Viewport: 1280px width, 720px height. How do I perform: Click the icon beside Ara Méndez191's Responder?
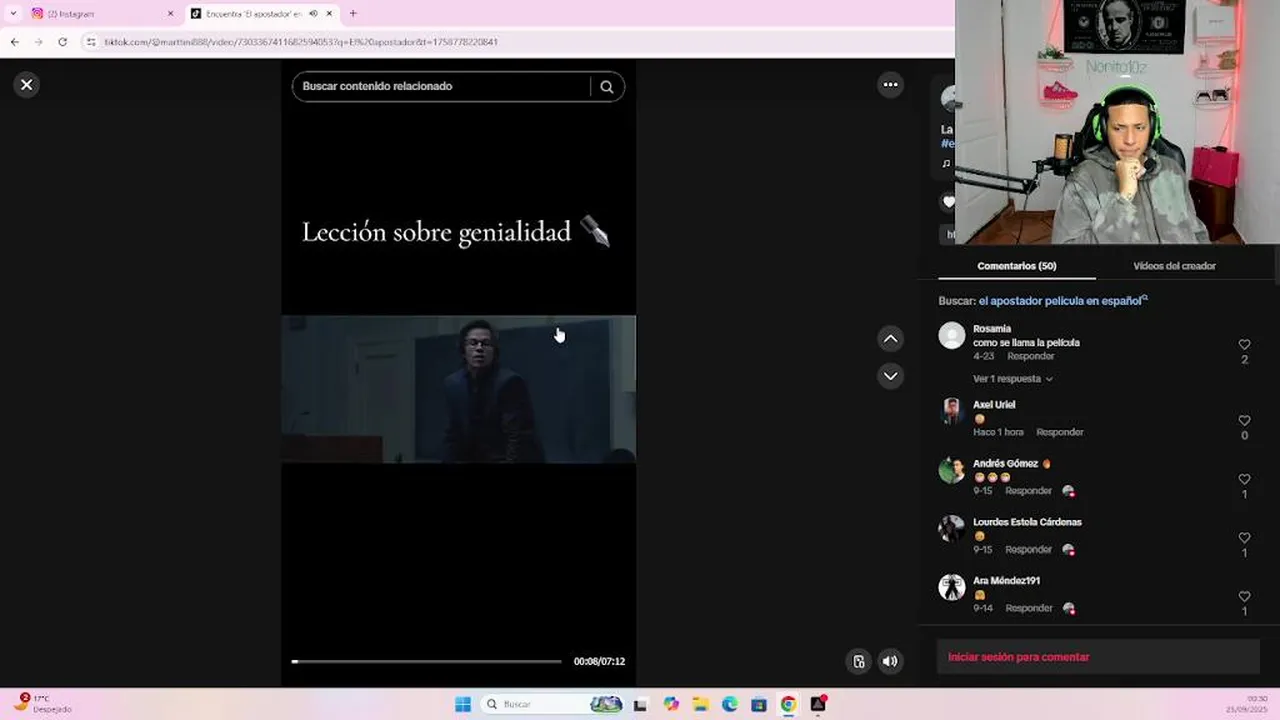[x=1068, y=608]
